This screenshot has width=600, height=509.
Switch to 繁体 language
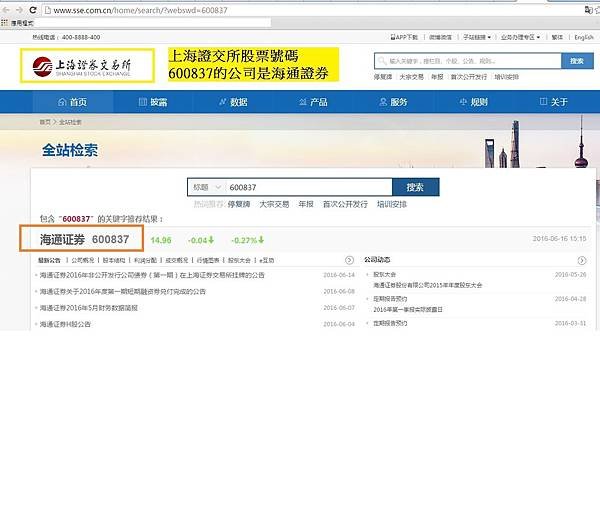(557, 37)
